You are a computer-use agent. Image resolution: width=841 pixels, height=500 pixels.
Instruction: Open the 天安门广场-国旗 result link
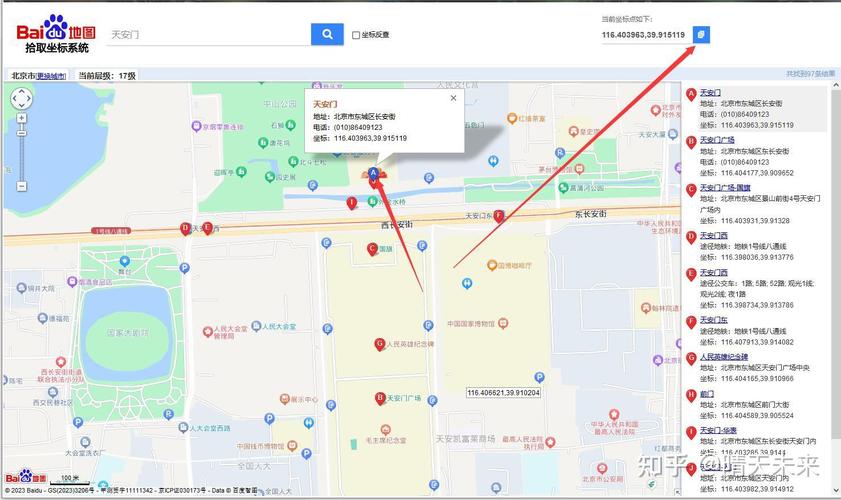pos(725,188)
